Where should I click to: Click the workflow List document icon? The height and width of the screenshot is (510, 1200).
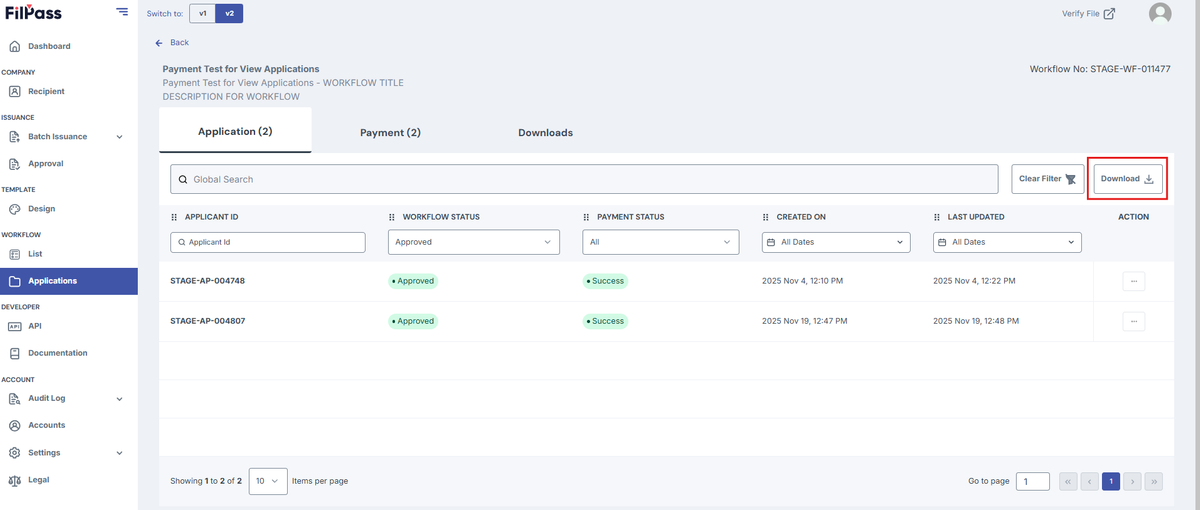pos(14,254)
